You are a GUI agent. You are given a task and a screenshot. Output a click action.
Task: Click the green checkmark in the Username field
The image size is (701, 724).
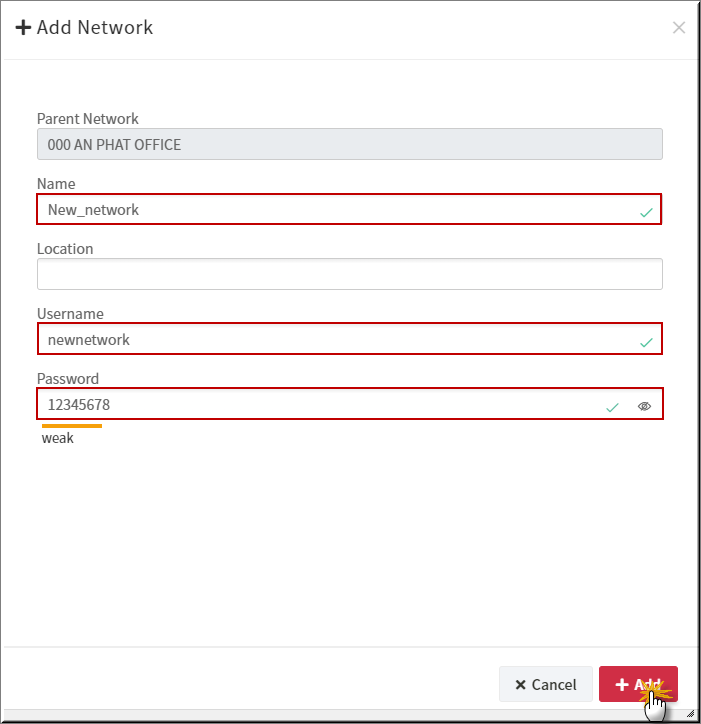tap(646, 342)
